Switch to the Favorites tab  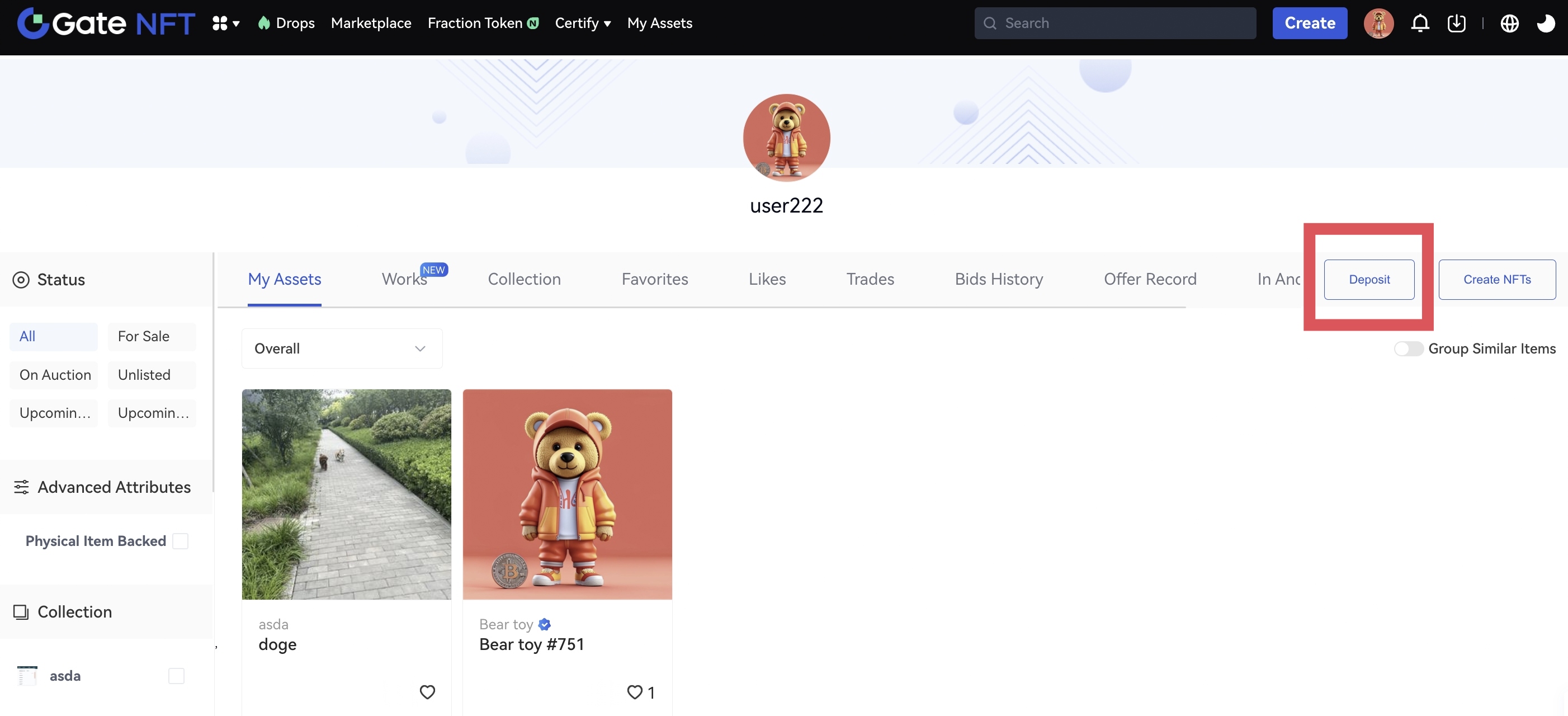click(654, 279)
